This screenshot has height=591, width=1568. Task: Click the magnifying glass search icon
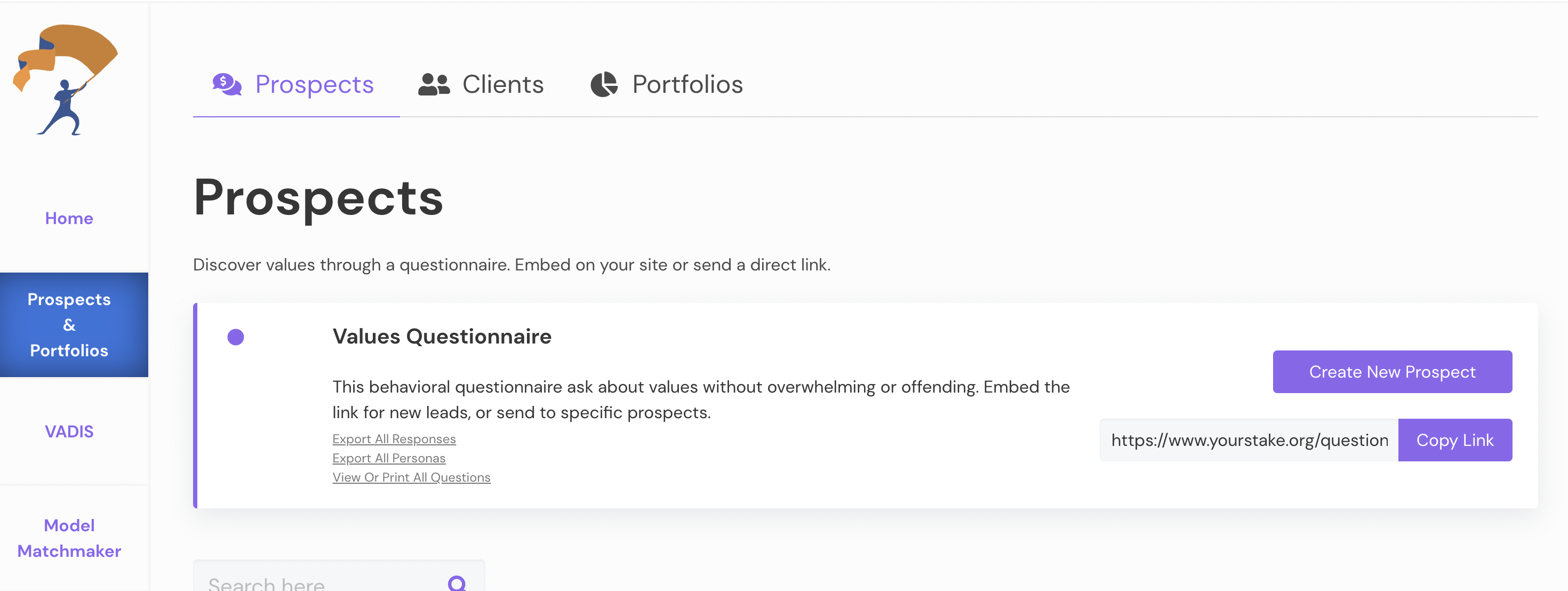click(x=457, y=583)
